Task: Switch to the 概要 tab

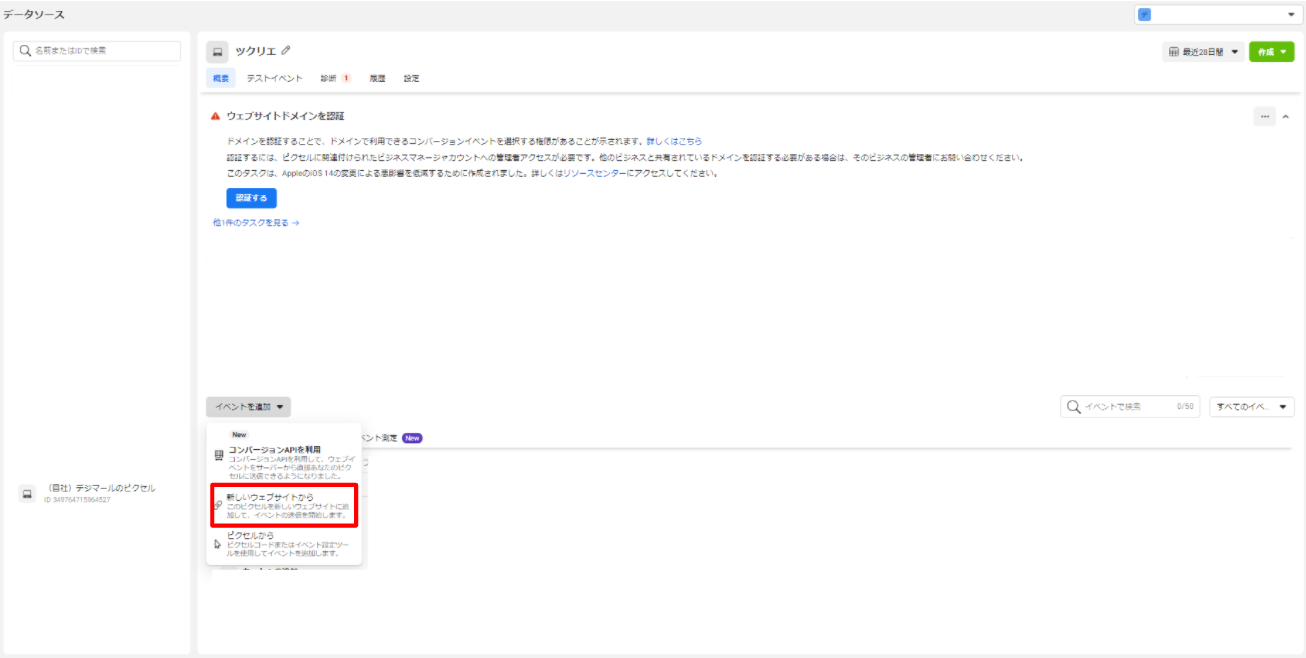Action: click(x=220, y=78)
